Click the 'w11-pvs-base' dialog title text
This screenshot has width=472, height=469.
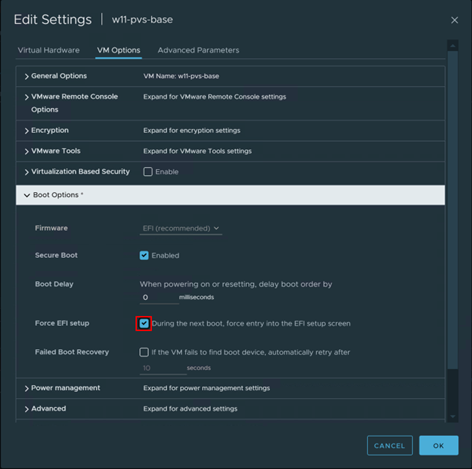click(x=142, y=20)
